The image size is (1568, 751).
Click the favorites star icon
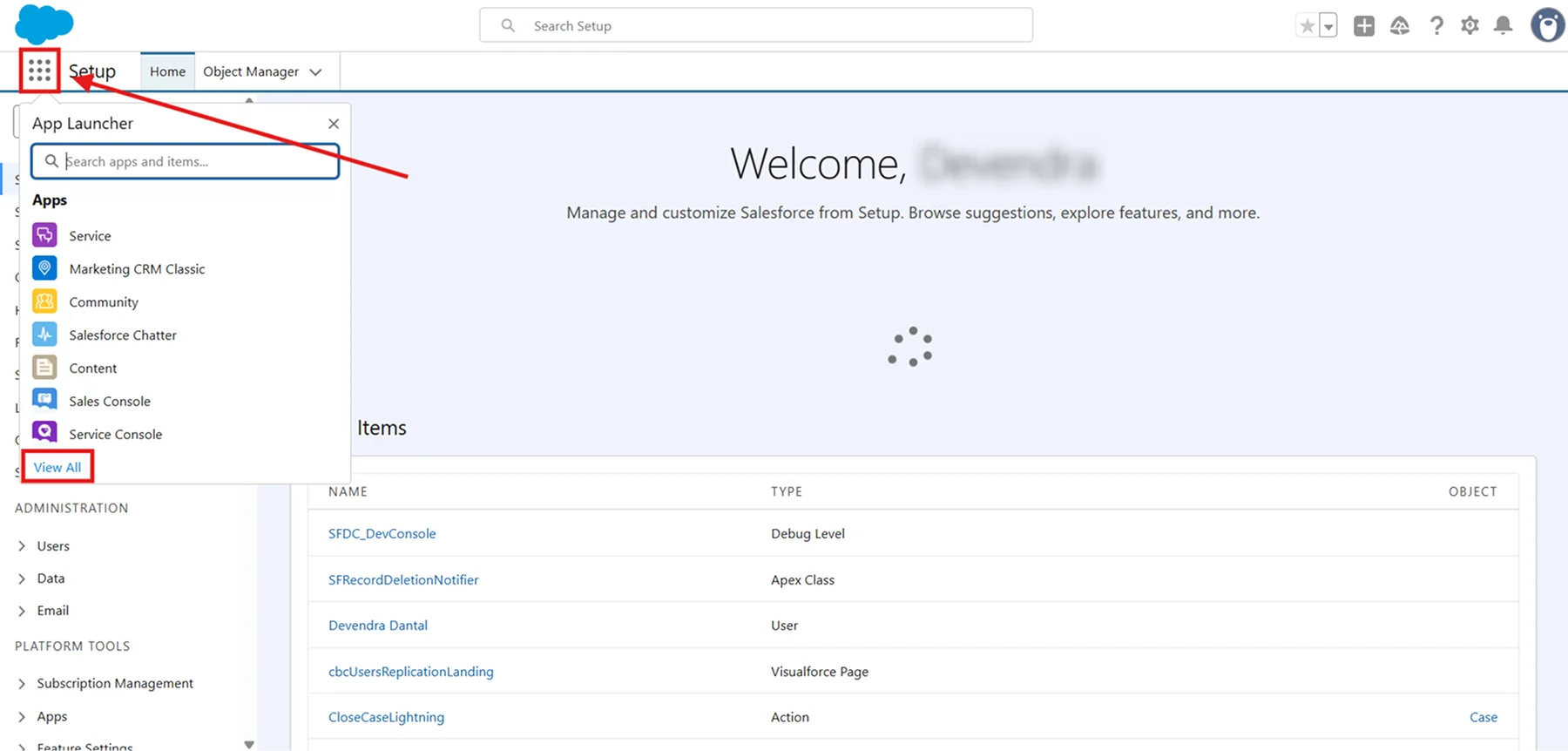[x=1307, y=26]
